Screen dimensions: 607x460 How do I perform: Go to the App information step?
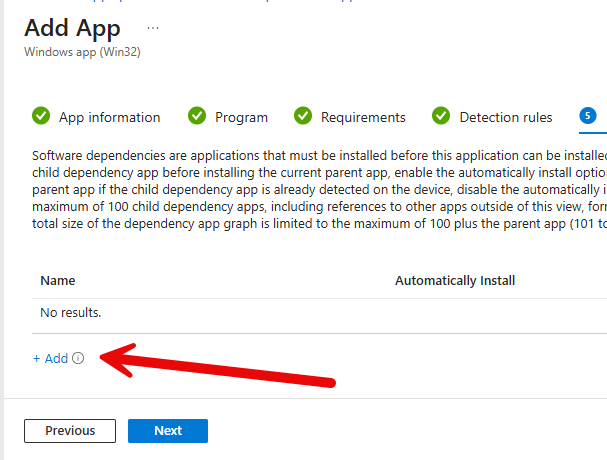pos(109,117)
